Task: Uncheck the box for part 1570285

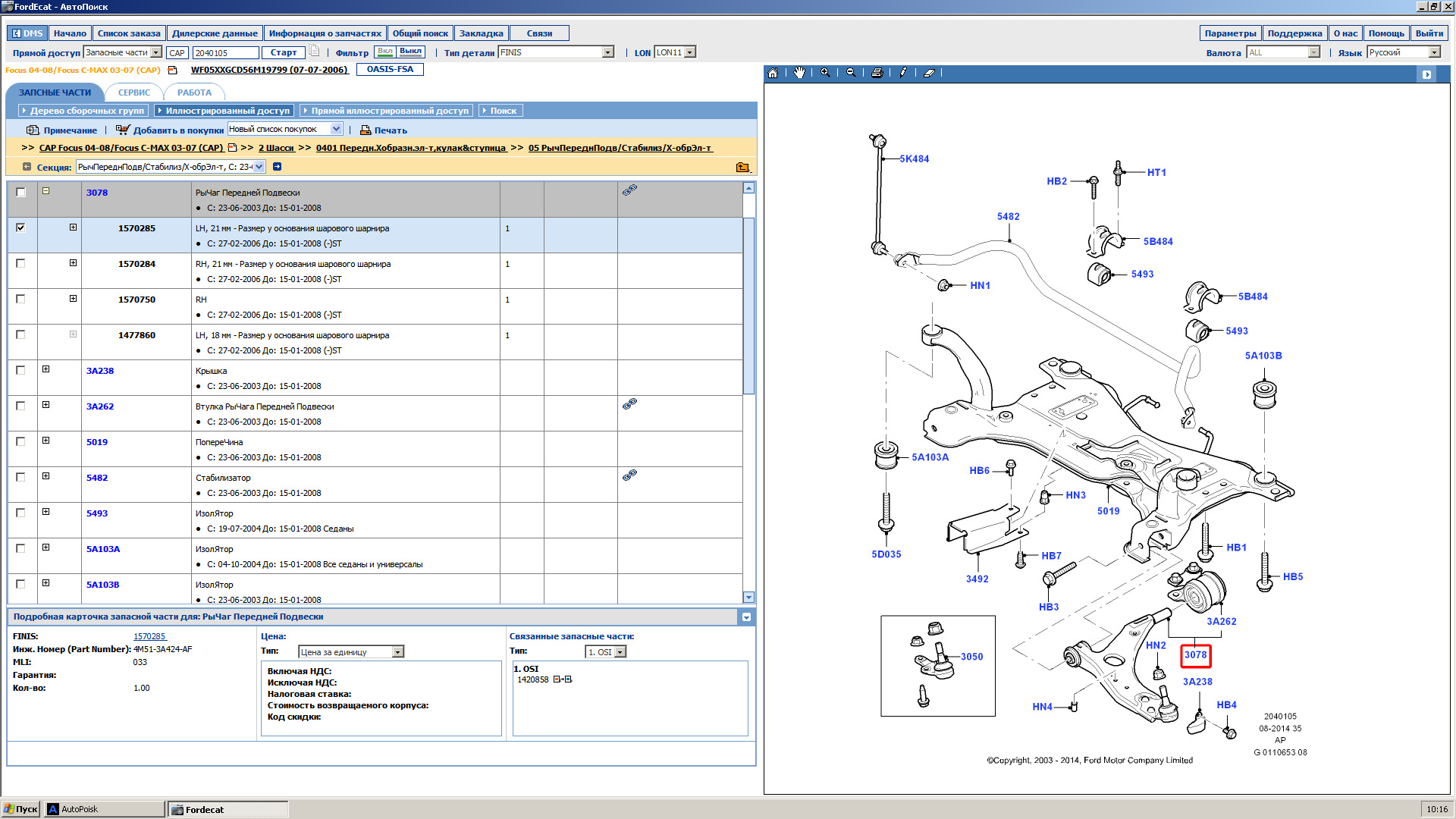Action: point(20,227)
